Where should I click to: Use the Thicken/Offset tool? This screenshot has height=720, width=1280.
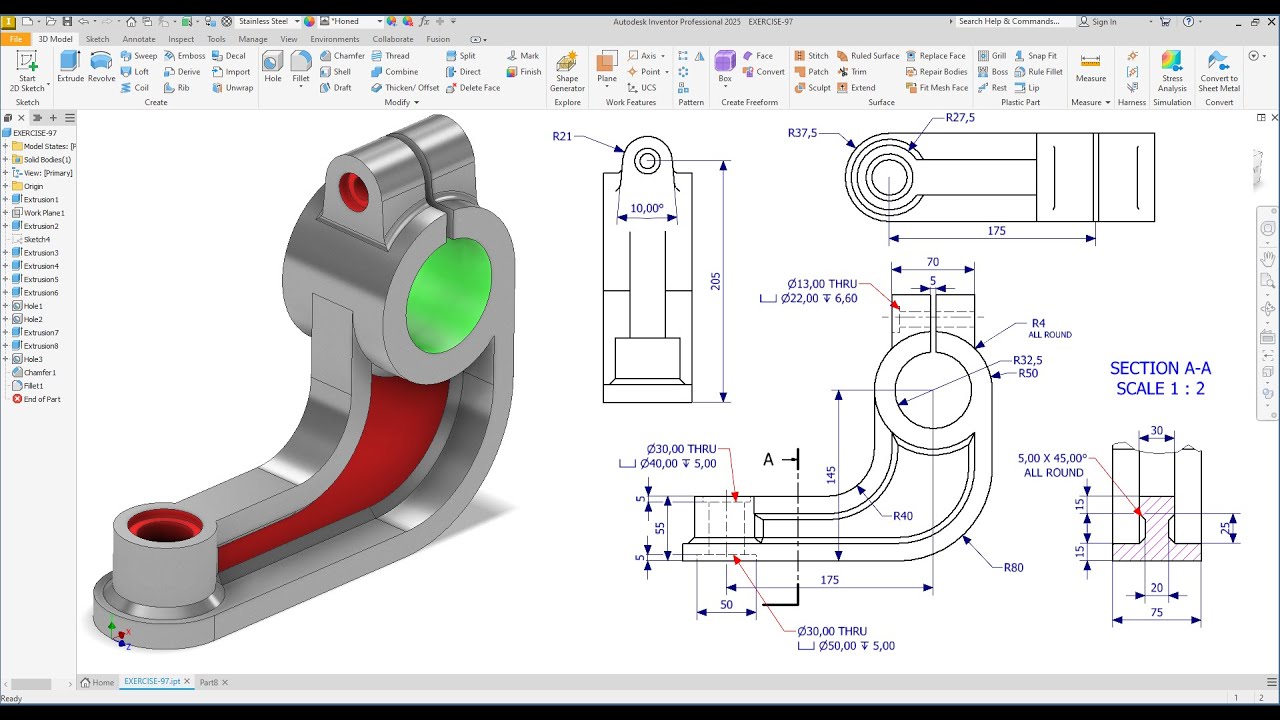pos(405,88)
